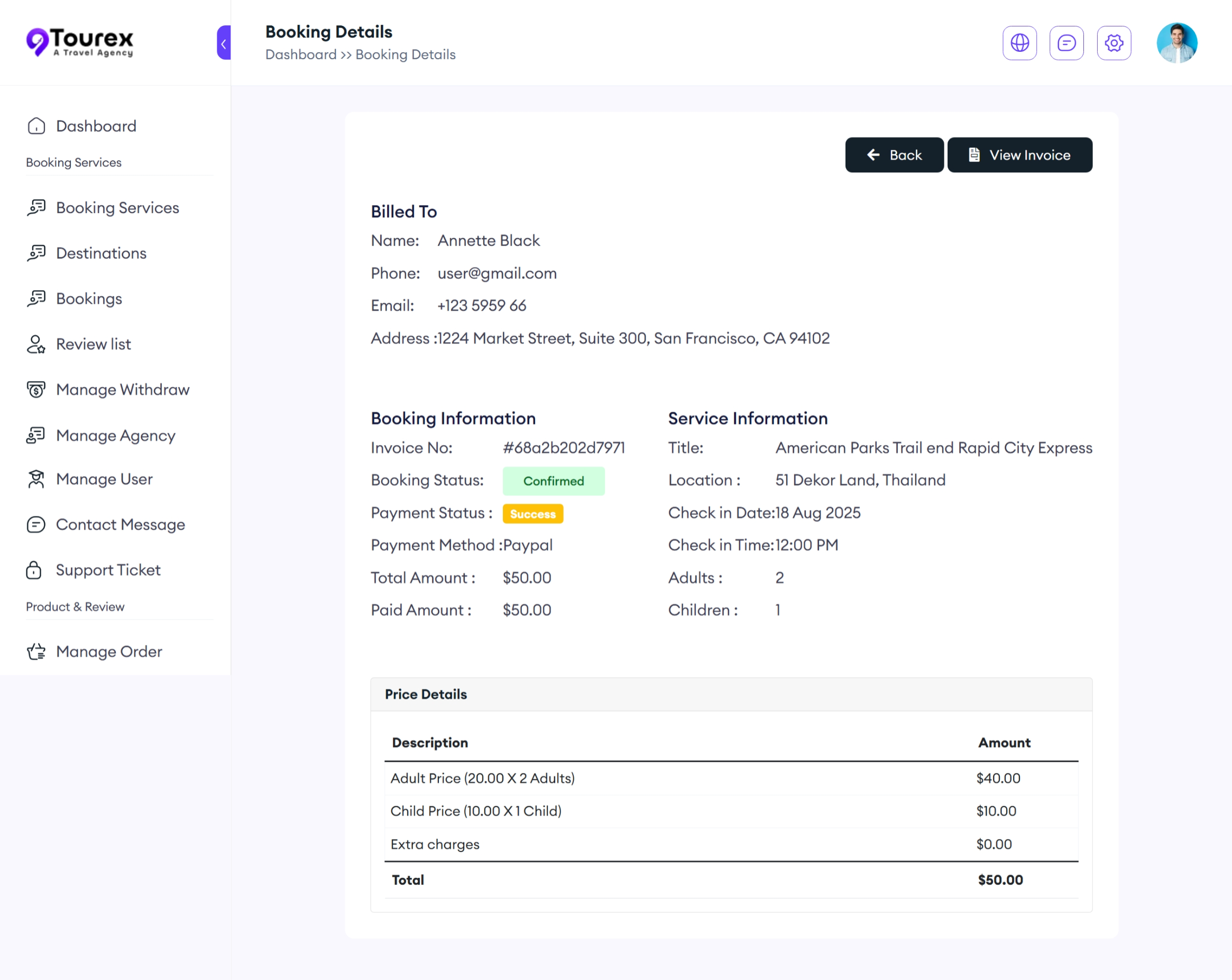This screenshot has height=980, width=1232.
Task: Click the View Invoice button
Action: 1019,155
